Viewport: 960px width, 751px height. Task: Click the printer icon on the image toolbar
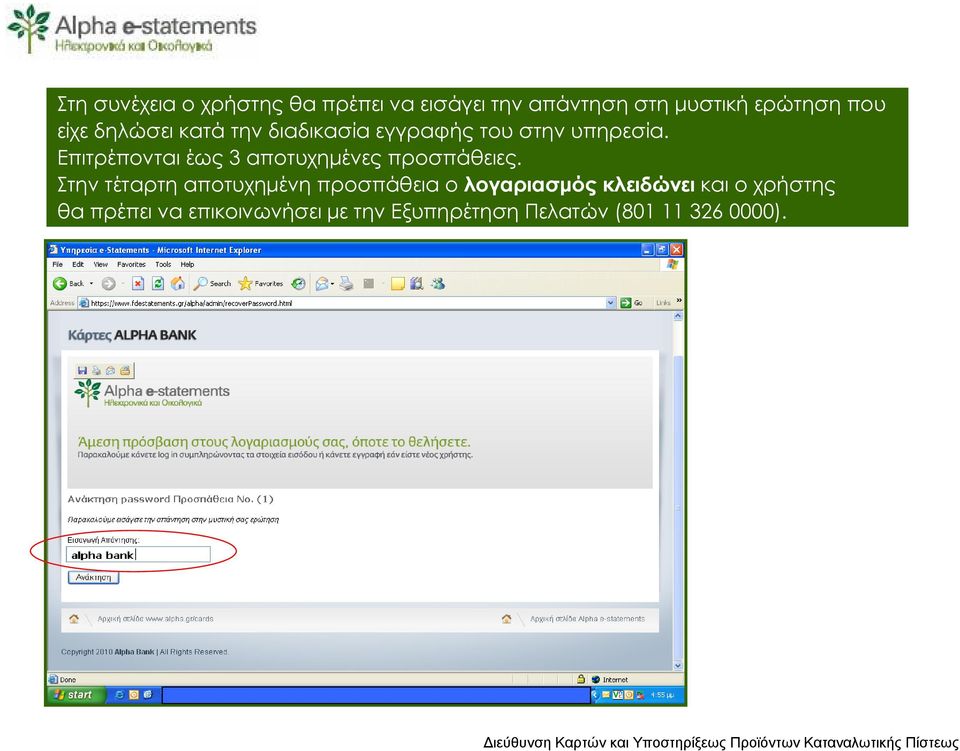[96, 370]
